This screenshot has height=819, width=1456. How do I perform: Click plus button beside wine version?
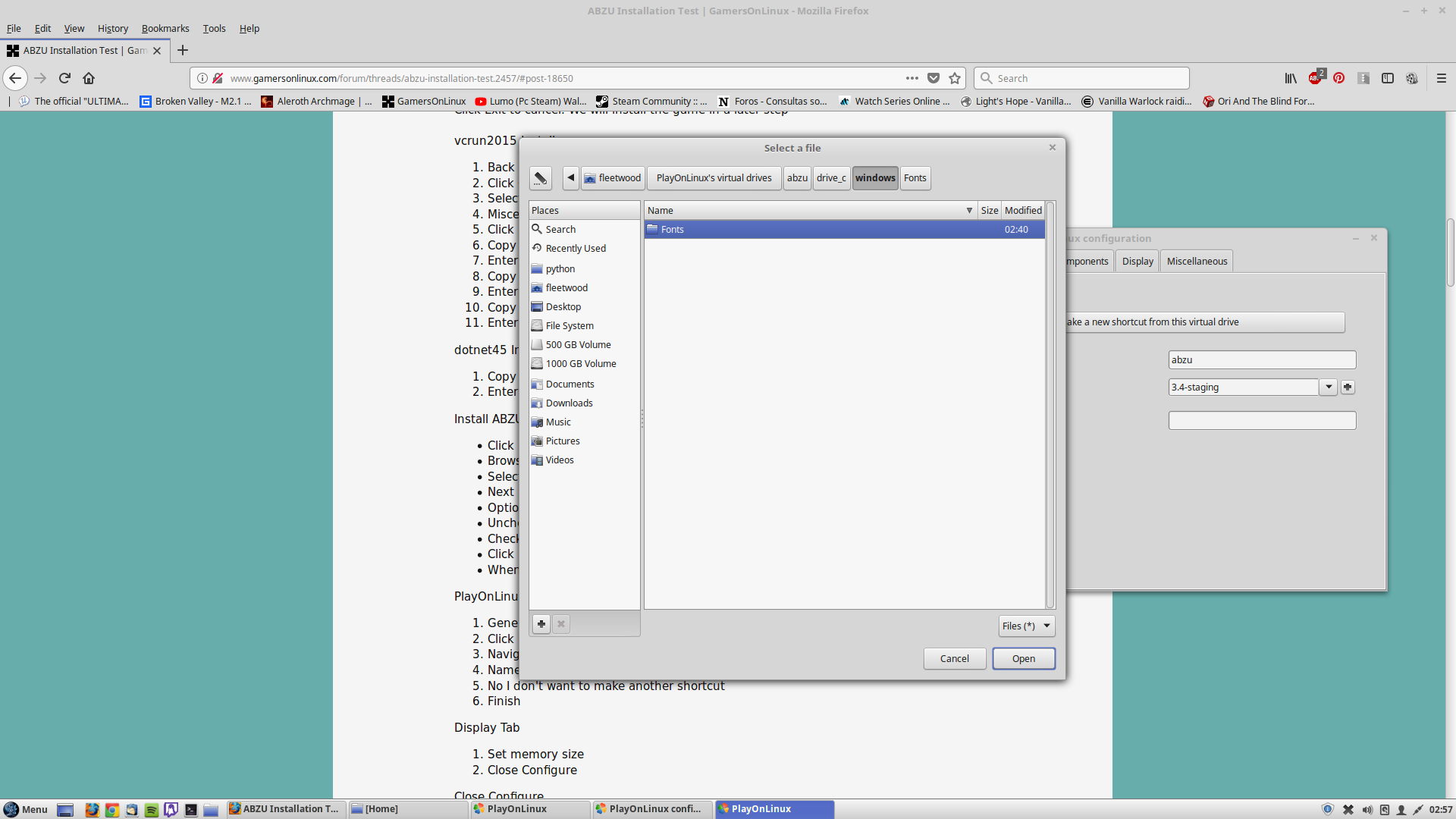click(1348, 387)
